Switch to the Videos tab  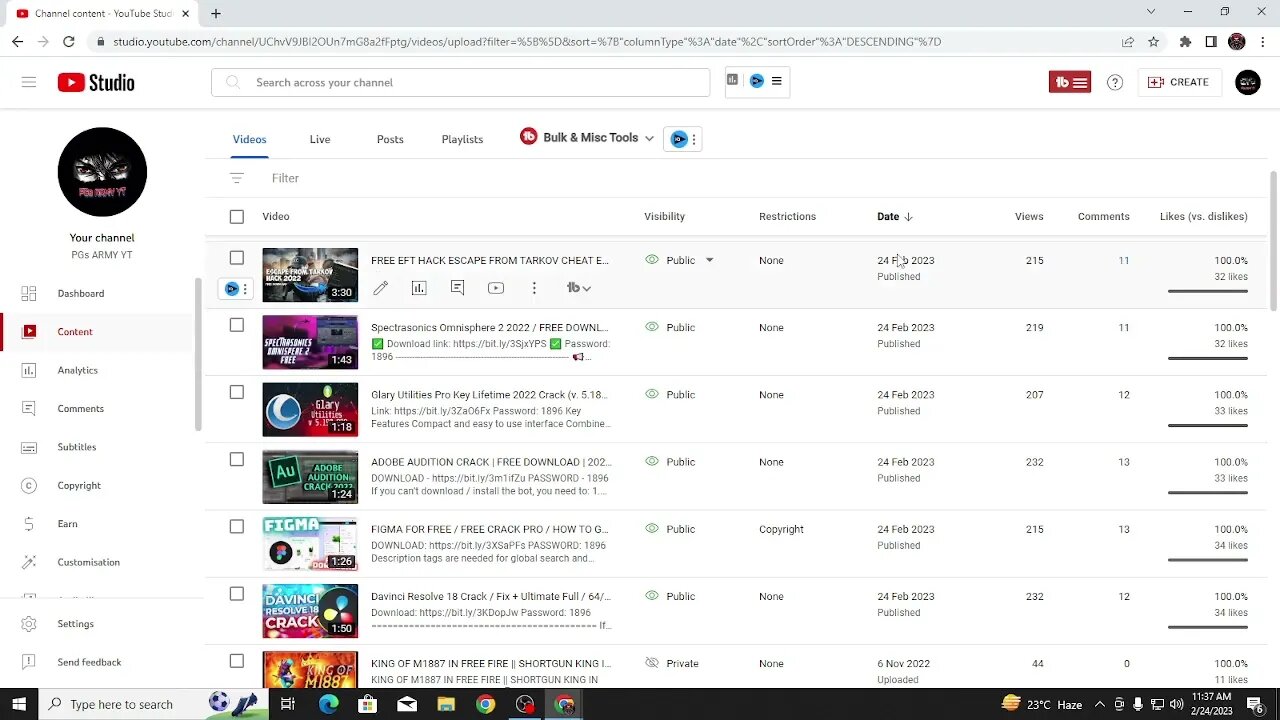(250, 139)
